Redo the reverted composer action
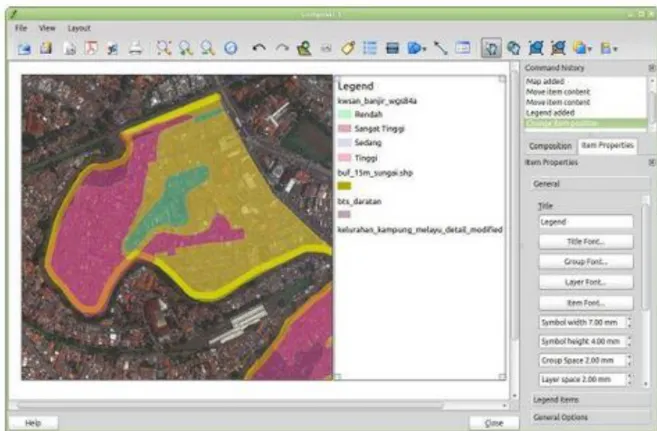The width and height of the screenshot is (657, 431). click(282, 48)
